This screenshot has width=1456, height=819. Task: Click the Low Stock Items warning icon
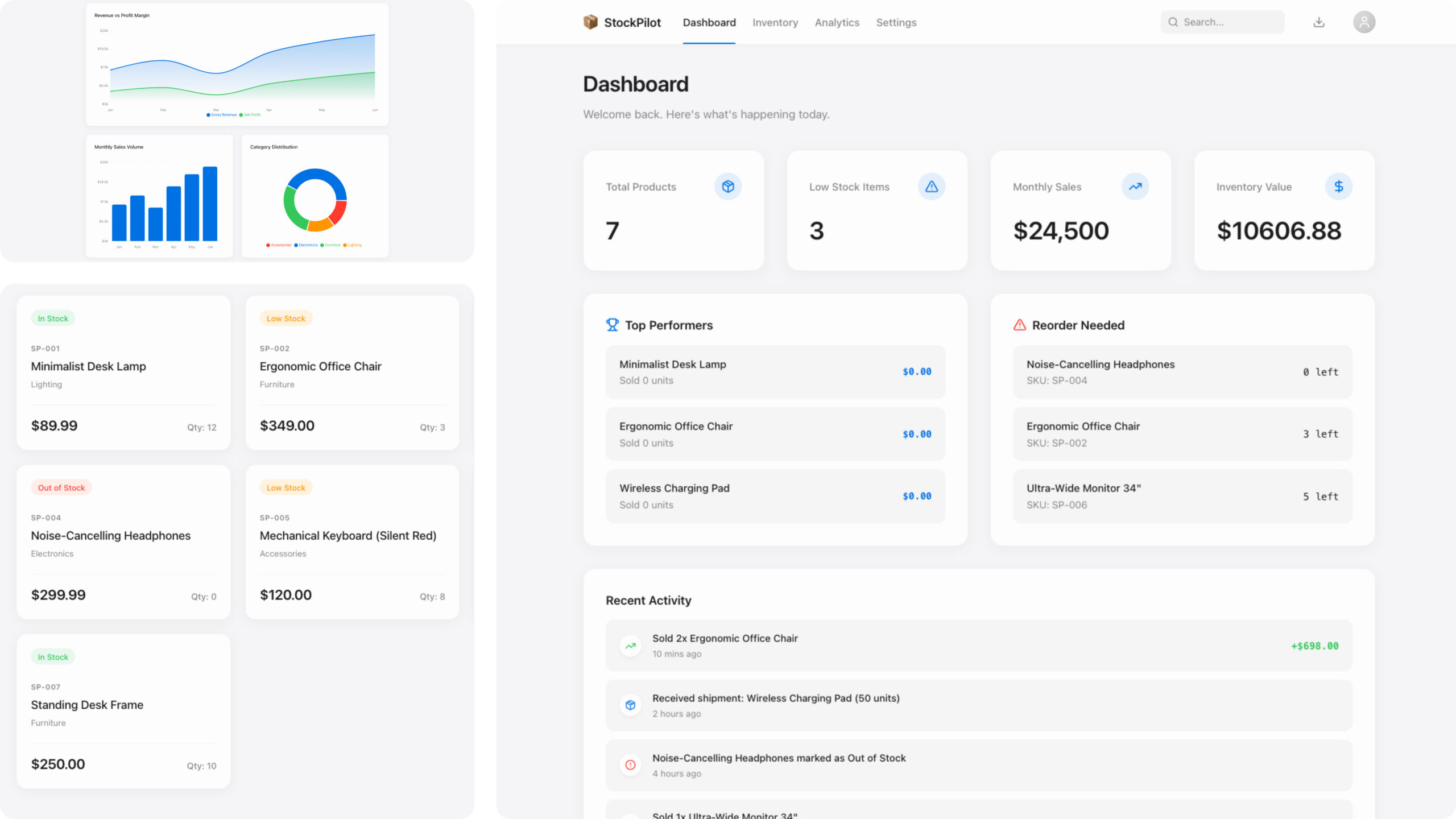pyautogui.click(x=932, y=187)
